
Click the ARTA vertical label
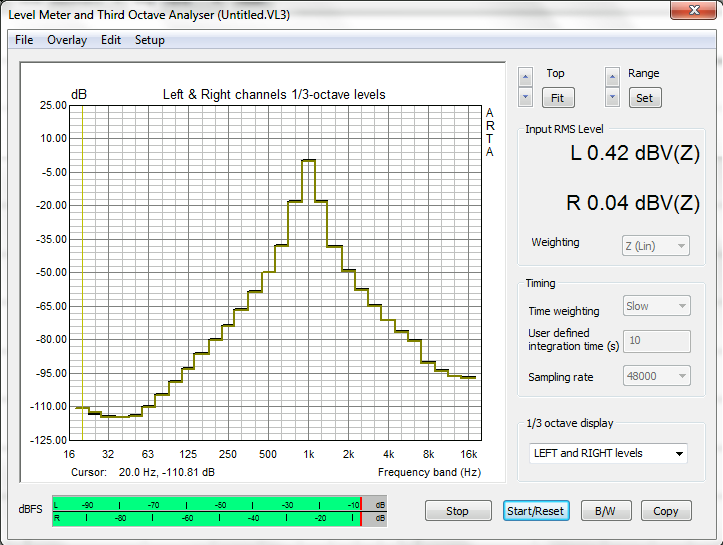490,132
